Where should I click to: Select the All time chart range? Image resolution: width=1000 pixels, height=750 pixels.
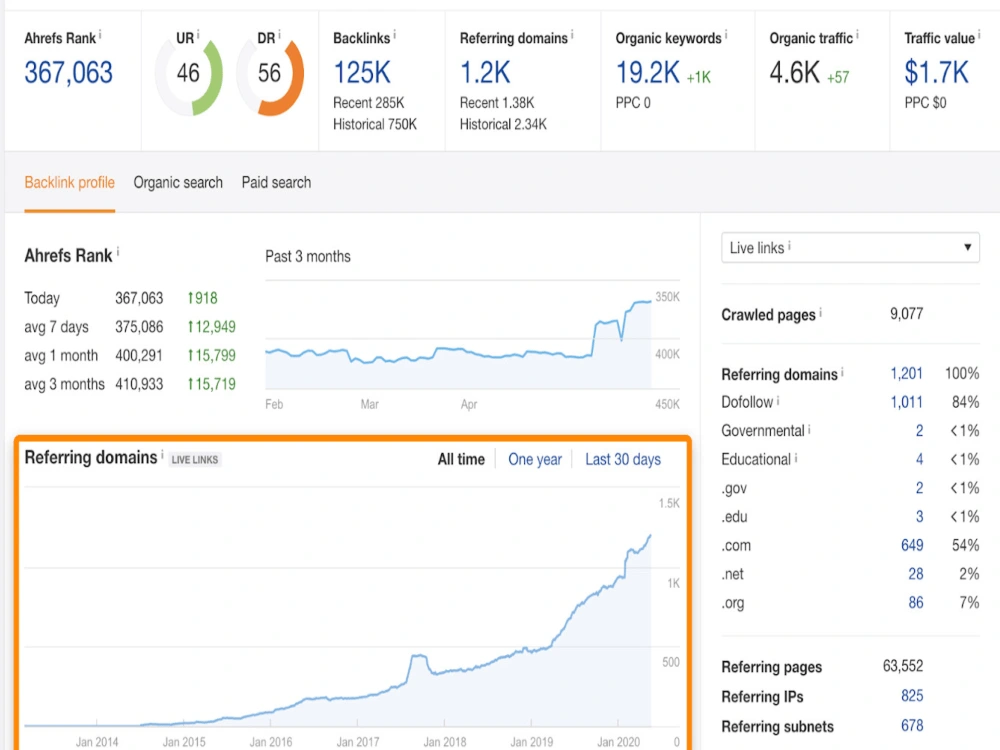coord(461,459)
